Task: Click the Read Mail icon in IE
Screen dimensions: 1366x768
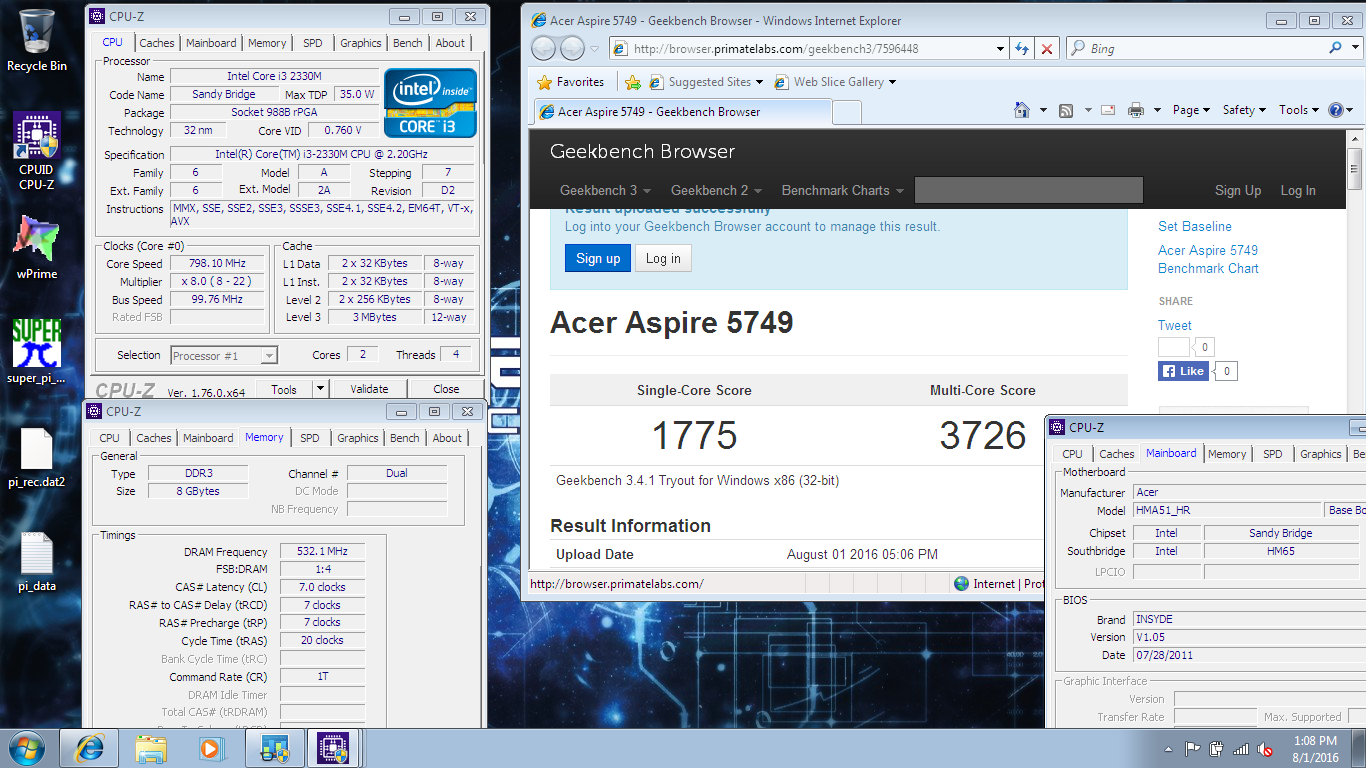Action: [x=1108, y=110]
